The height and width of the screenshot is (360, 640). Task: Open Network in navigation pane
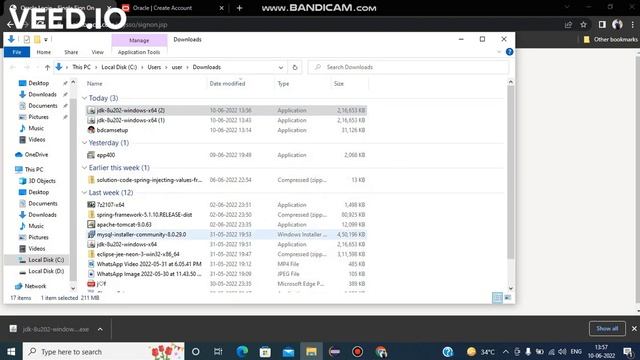tap(35, 286)
